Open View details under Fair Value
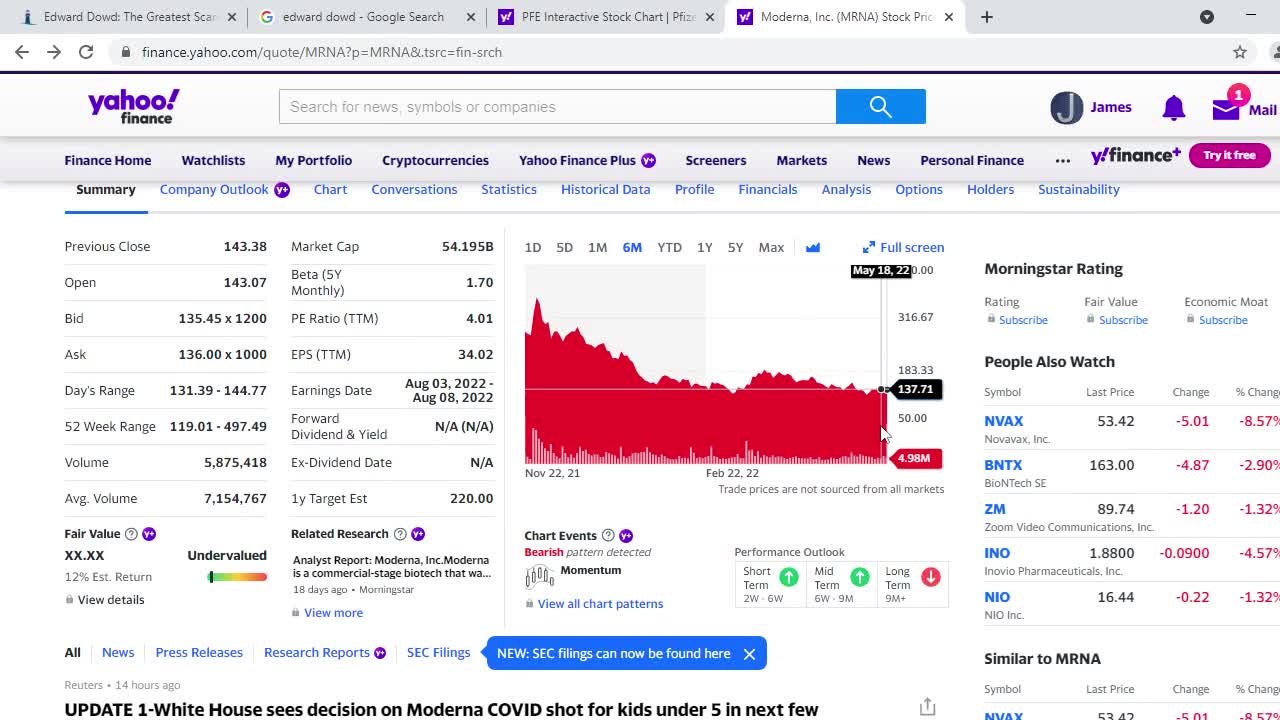The width and height of the screenshot is (1280, 720). pyautogui.click(x=111, y=600)
